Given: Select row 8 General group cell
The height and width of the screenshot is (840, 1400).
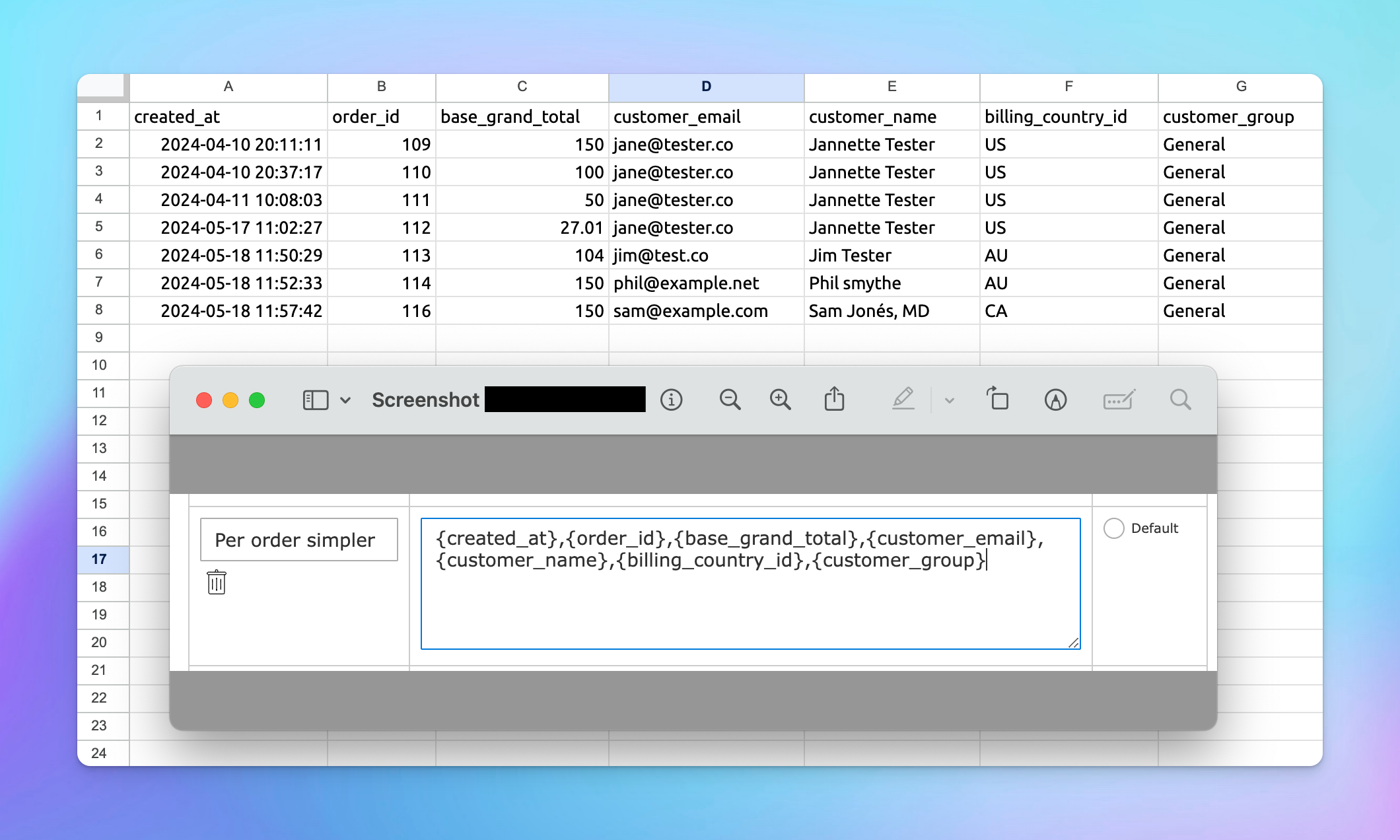Looking at the screenshot, I should point(1242,310).
